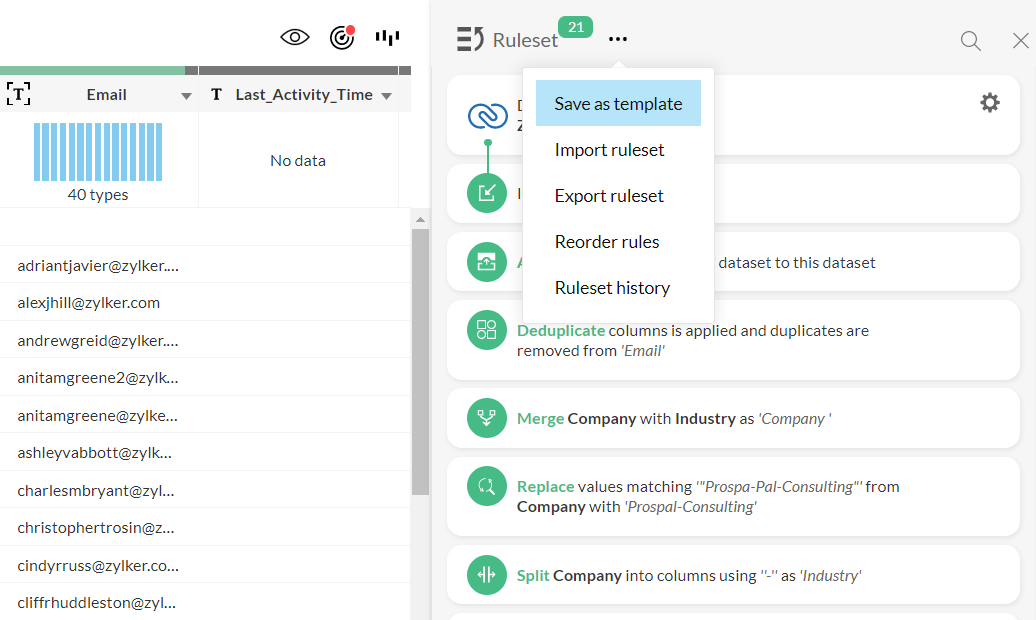
Task: Click the scrollbar up arrow
Action: [420, 219]
